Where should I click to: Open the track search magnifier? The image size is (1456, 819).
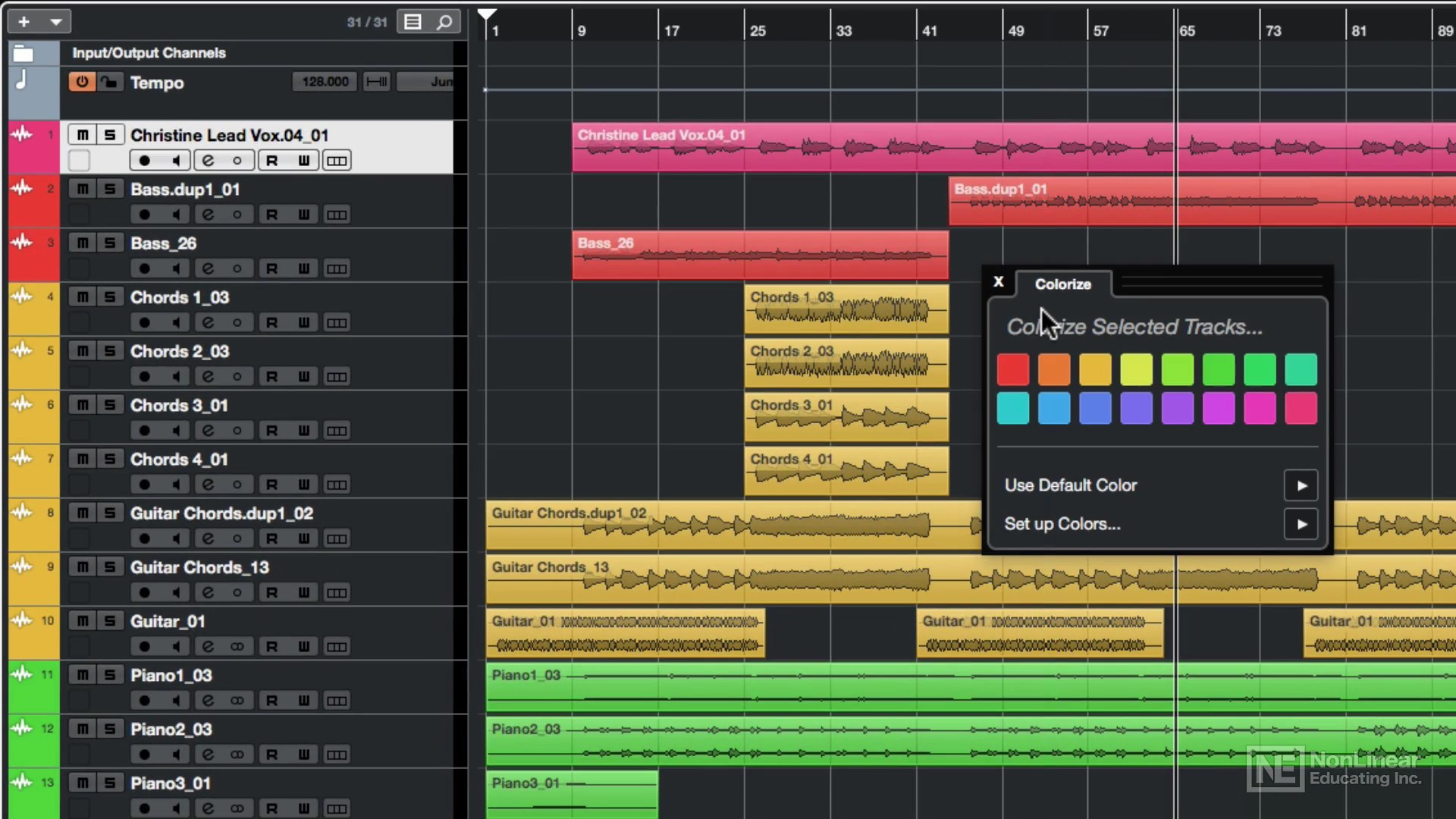click(445, 21)
